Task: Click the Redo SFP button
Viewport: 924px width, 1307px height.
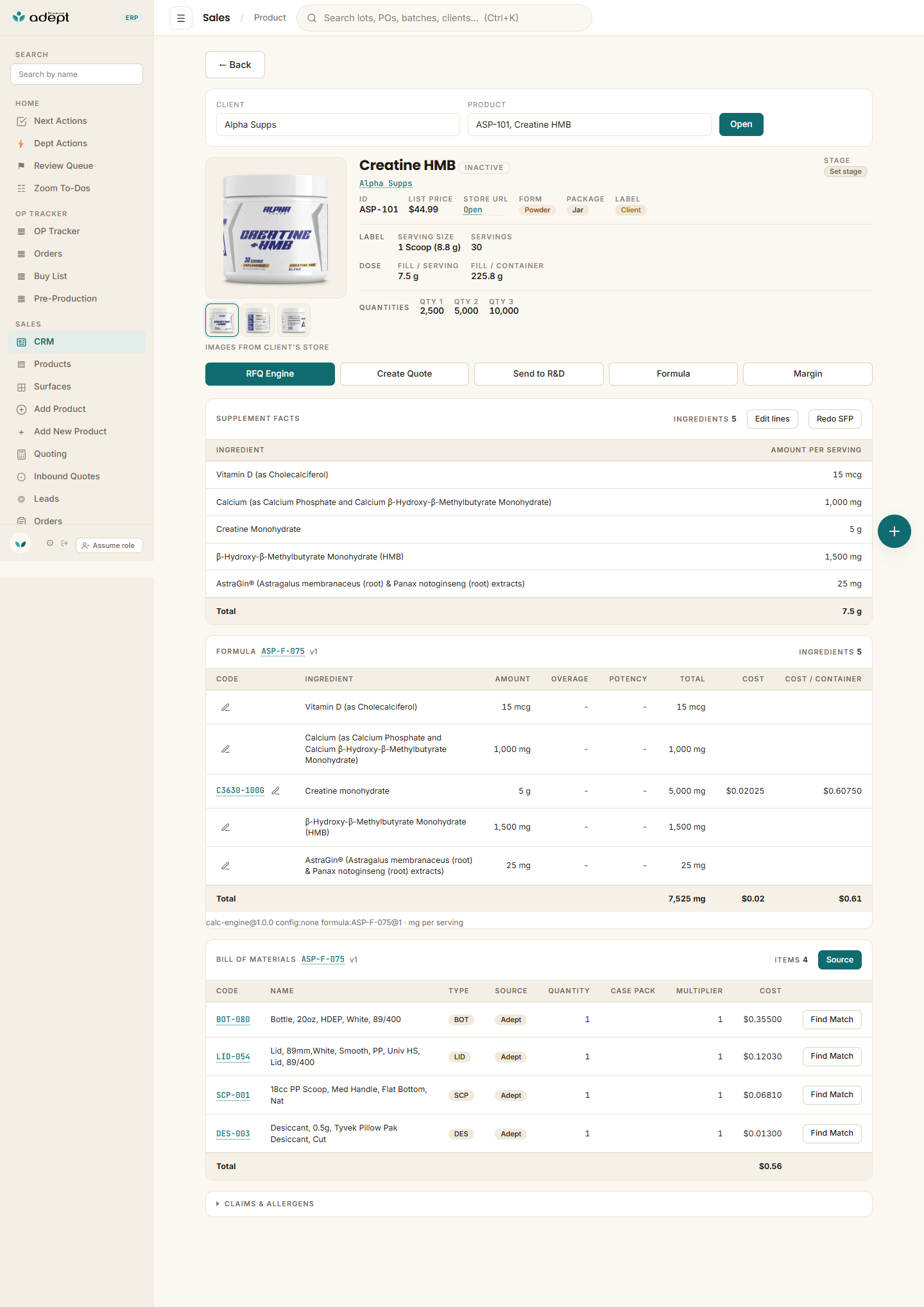Action: [835, 419]
